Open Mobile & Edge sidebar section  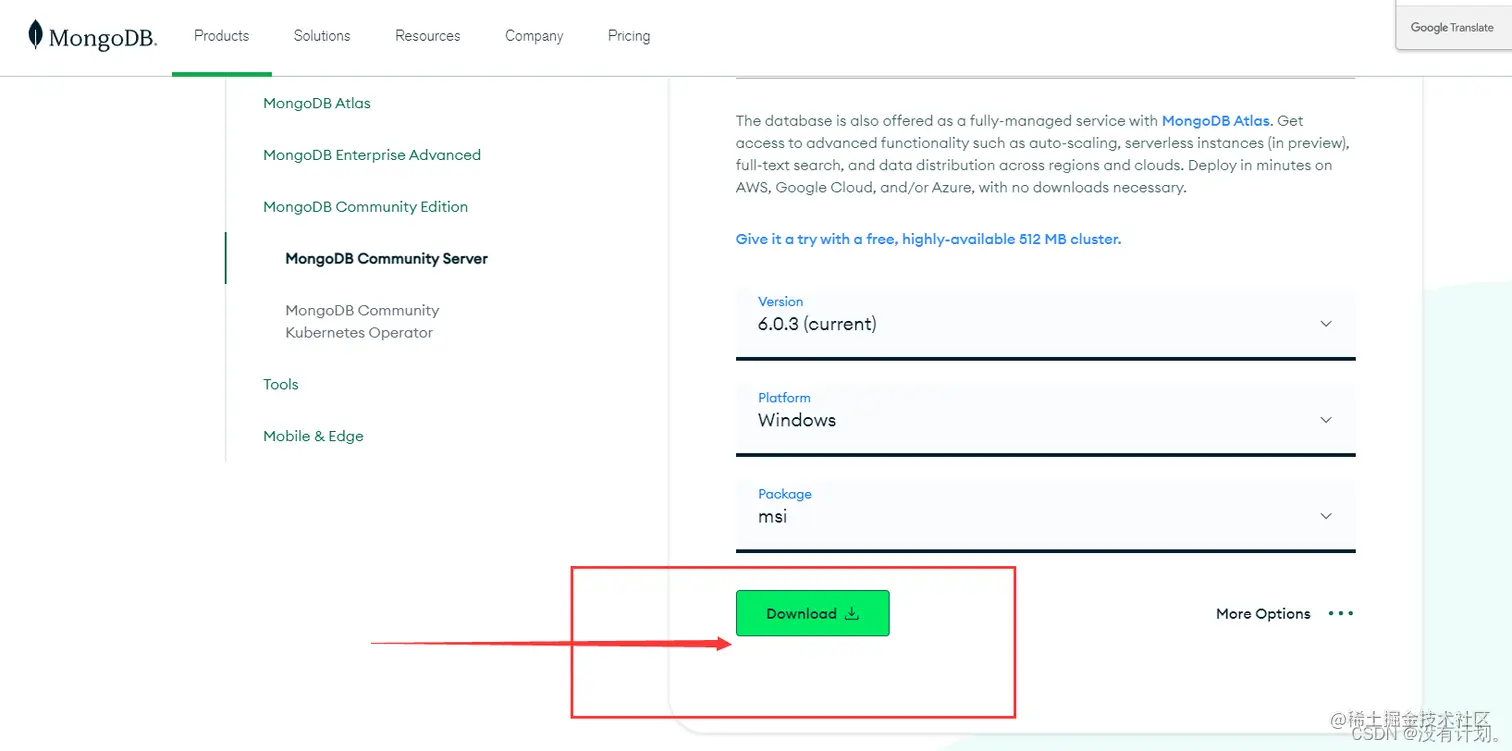click(313, 437)
